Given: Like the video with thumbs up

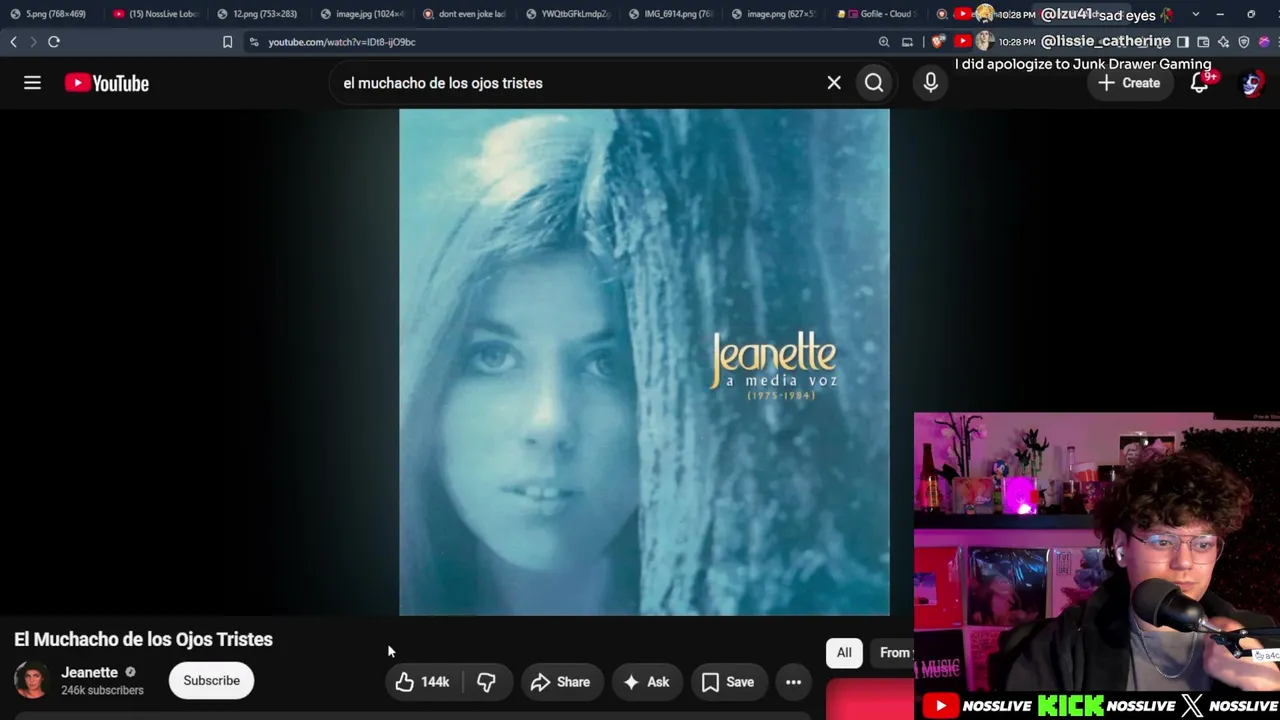Looking at the screenshot, I should click(x=423, y=682).
